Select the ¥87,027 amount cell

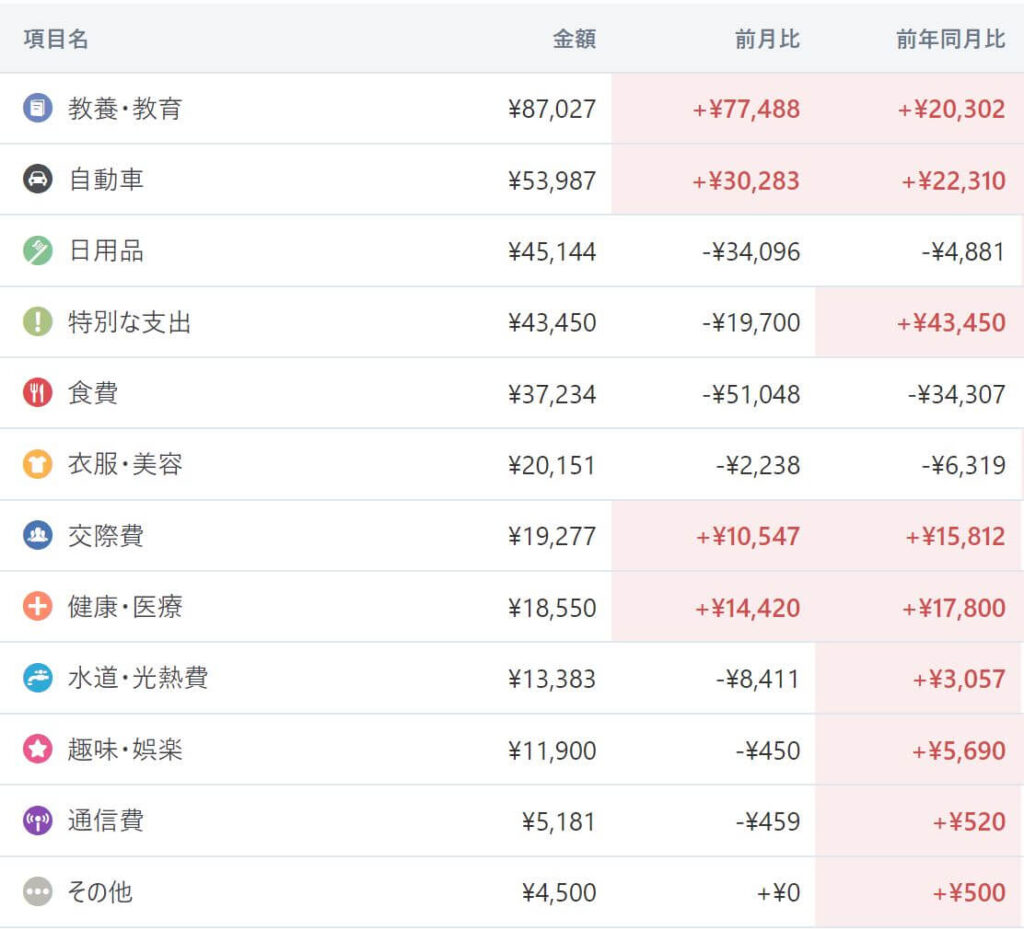tap(551, 109)
